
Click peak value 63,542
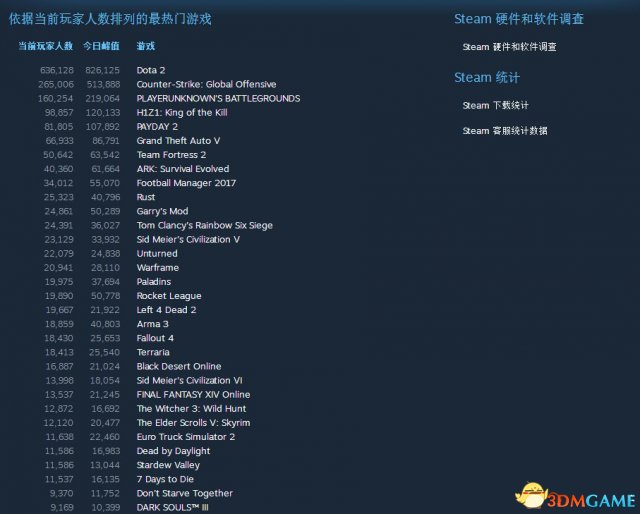pos(104,155)
